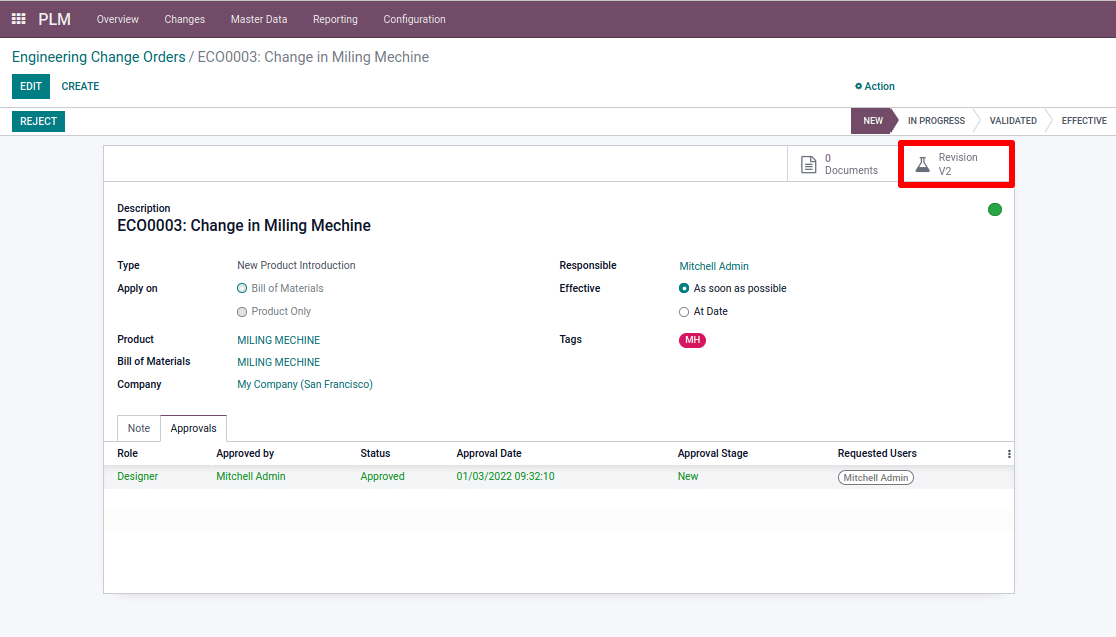Click the Action gear icon
The width and height of the screenshot is (1116, 637).
coord(858,87)
